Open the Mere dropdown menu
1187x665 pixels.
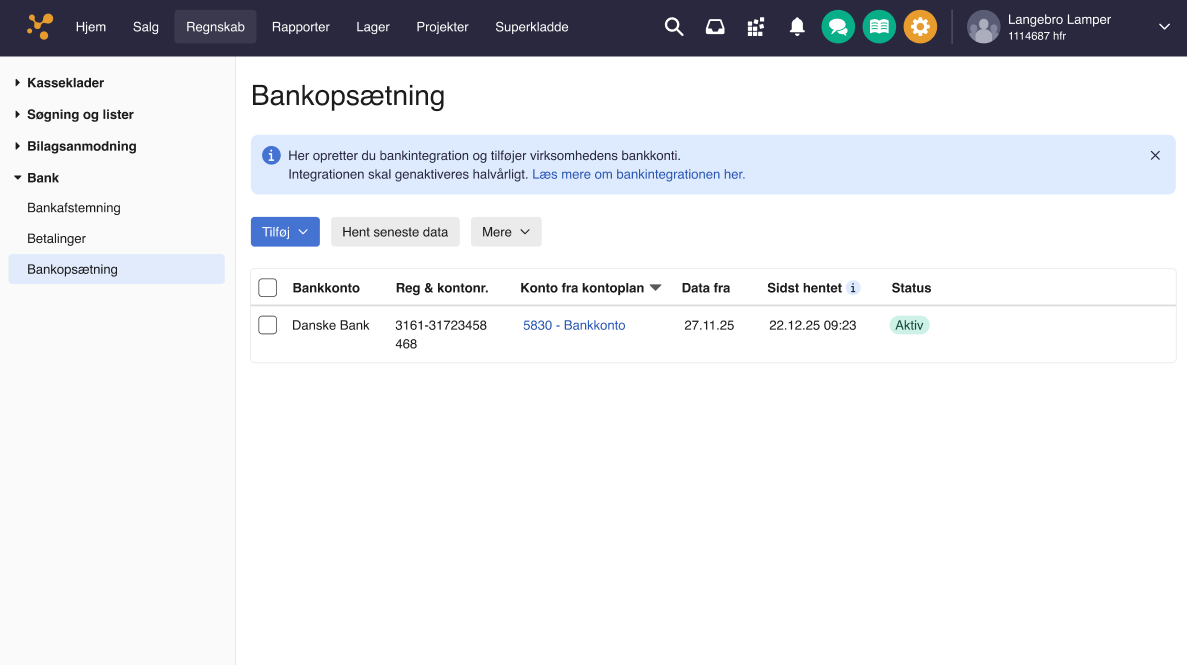506,231
